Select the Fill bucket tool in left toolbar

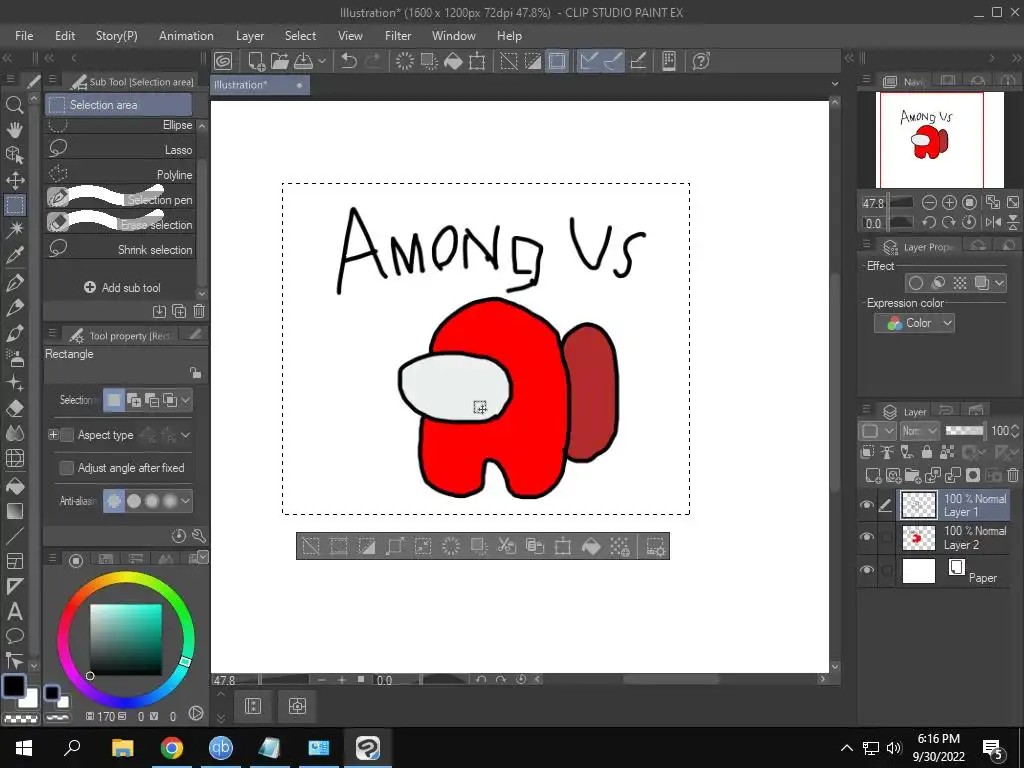tap(14, 487)
